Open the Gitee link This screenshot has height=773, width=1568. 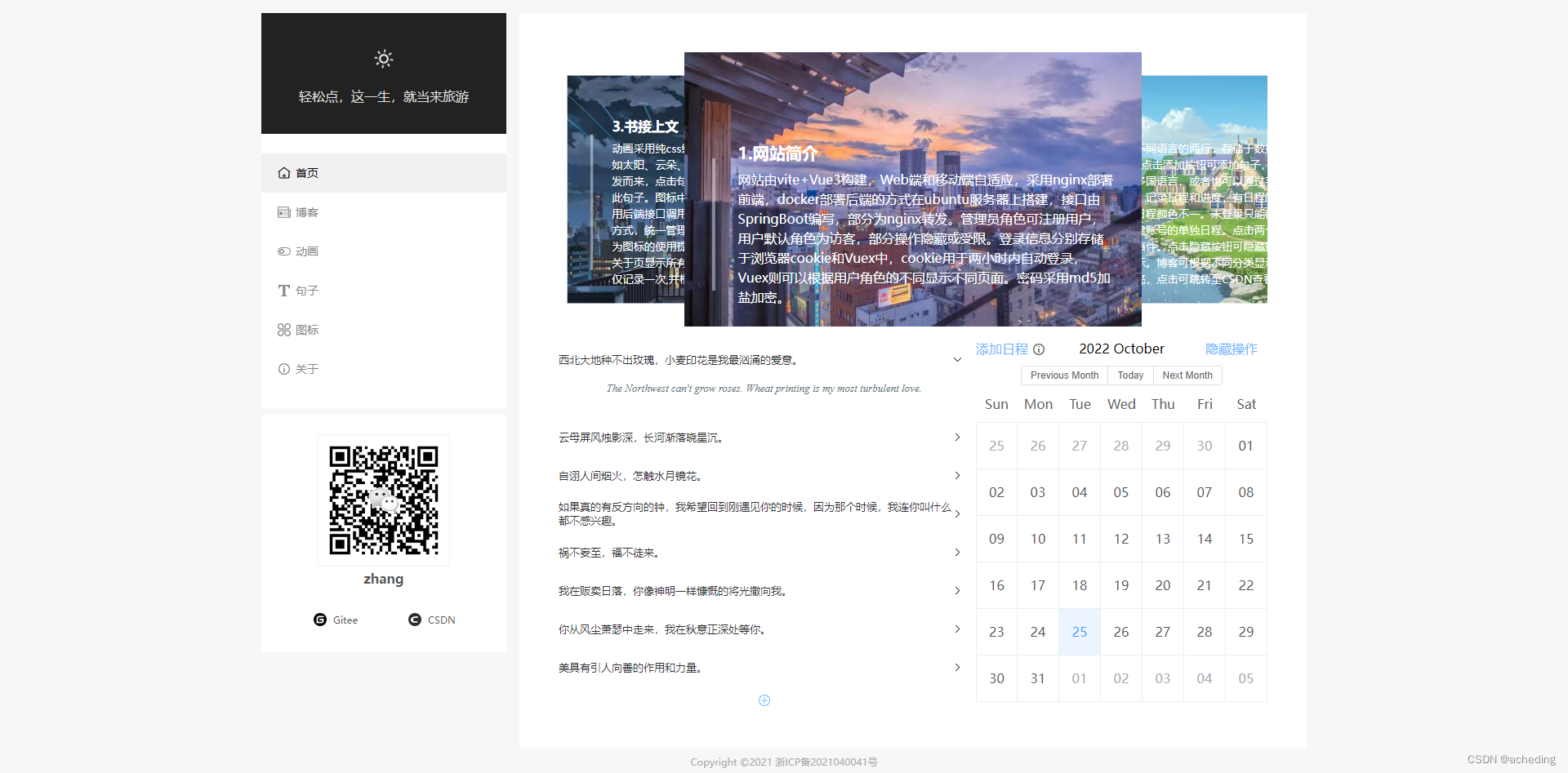click(x=336, y=620)
